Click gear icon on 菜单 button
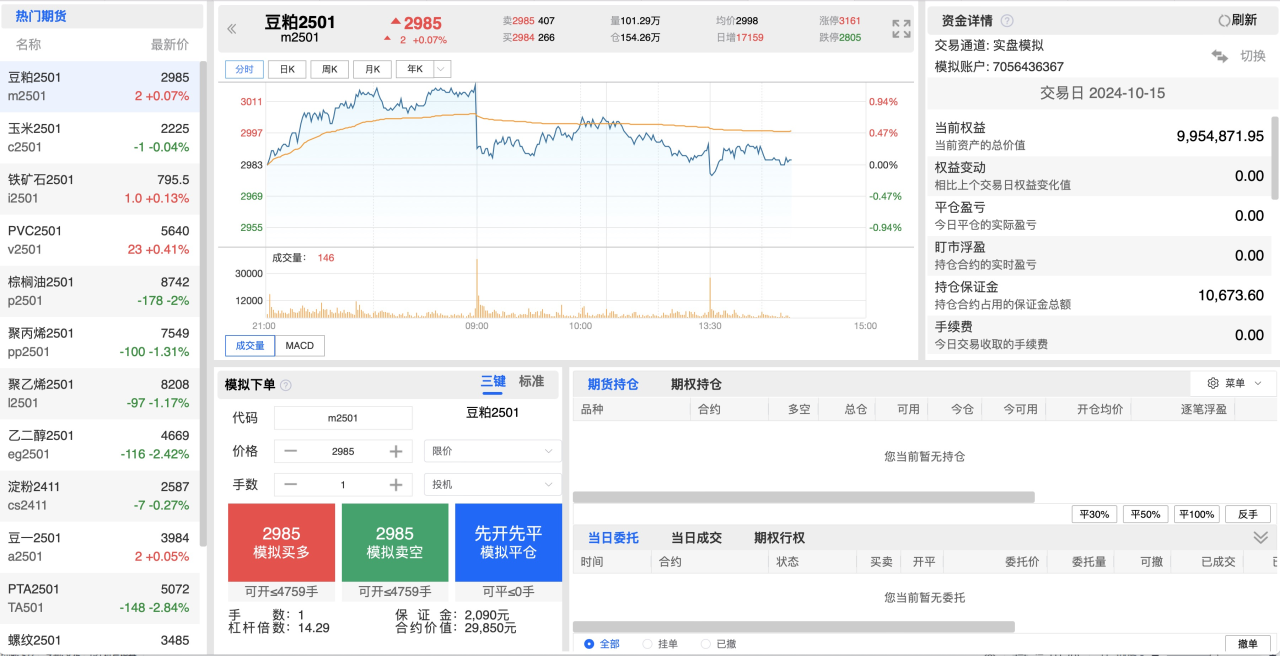 click(1213, 383)
